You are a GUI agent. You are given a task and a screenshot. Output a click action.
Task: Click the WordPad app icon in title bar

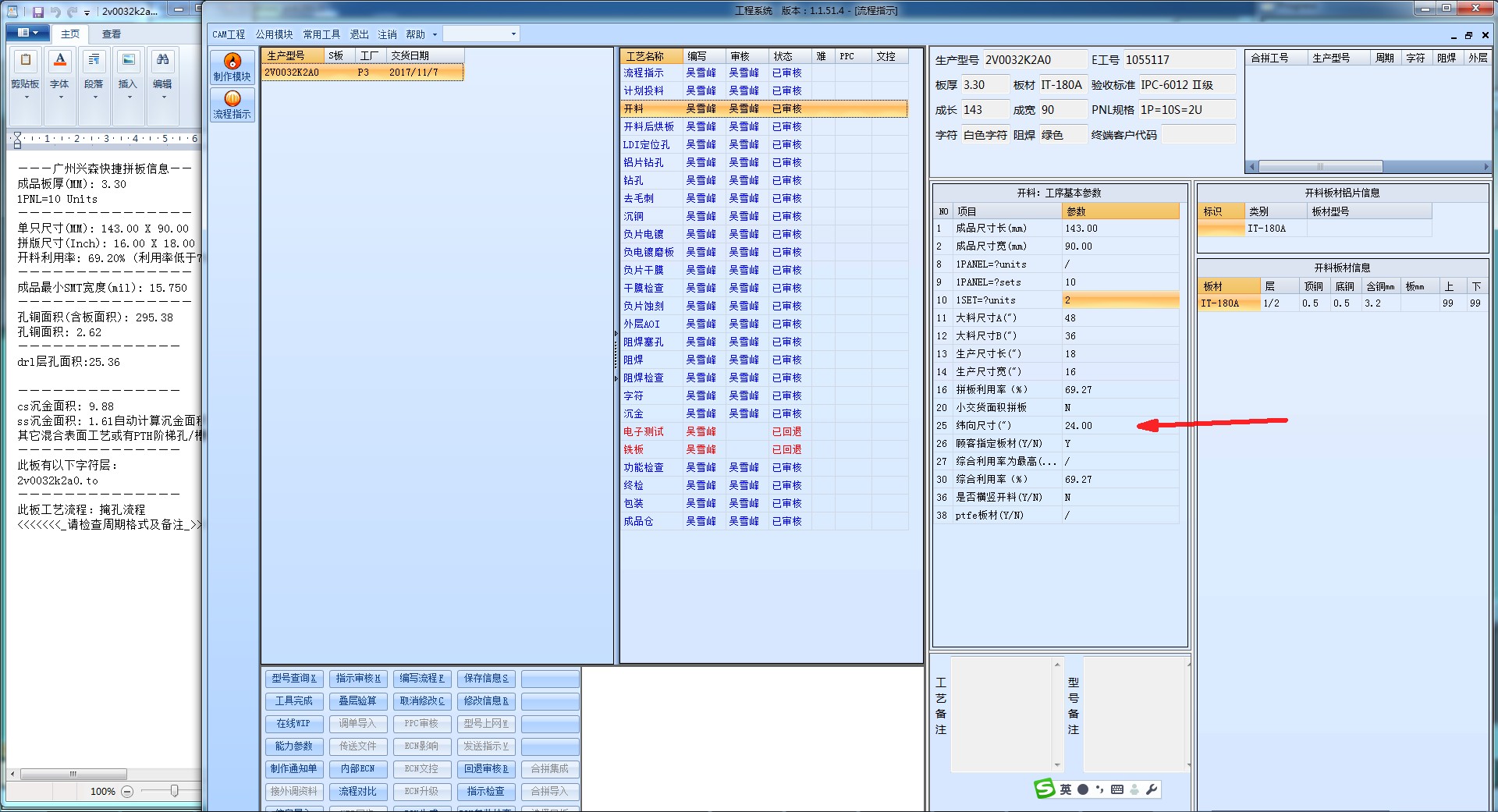[x=12, y=12]
